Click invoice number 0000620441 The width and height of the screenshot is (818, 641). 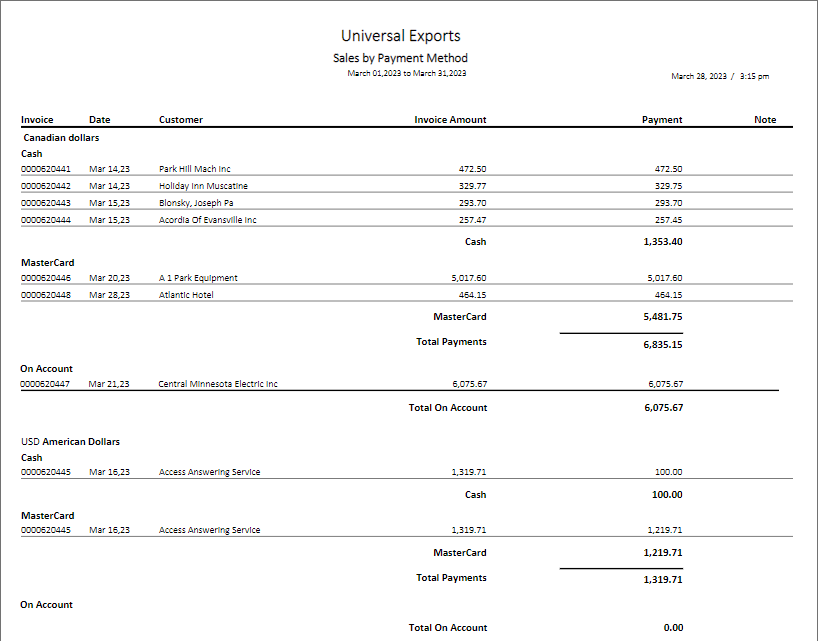pos(45,169)
